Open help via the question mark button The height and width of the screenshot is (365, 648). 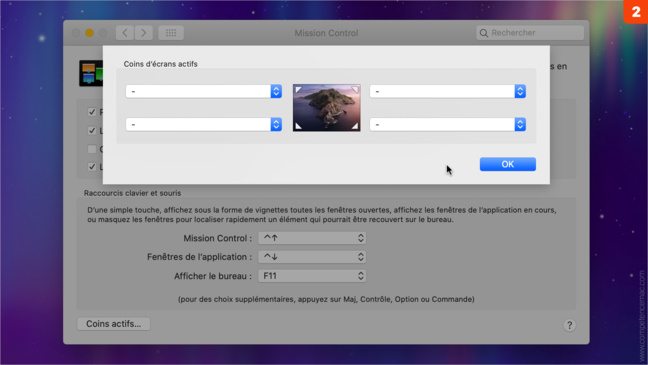(569, 325)
